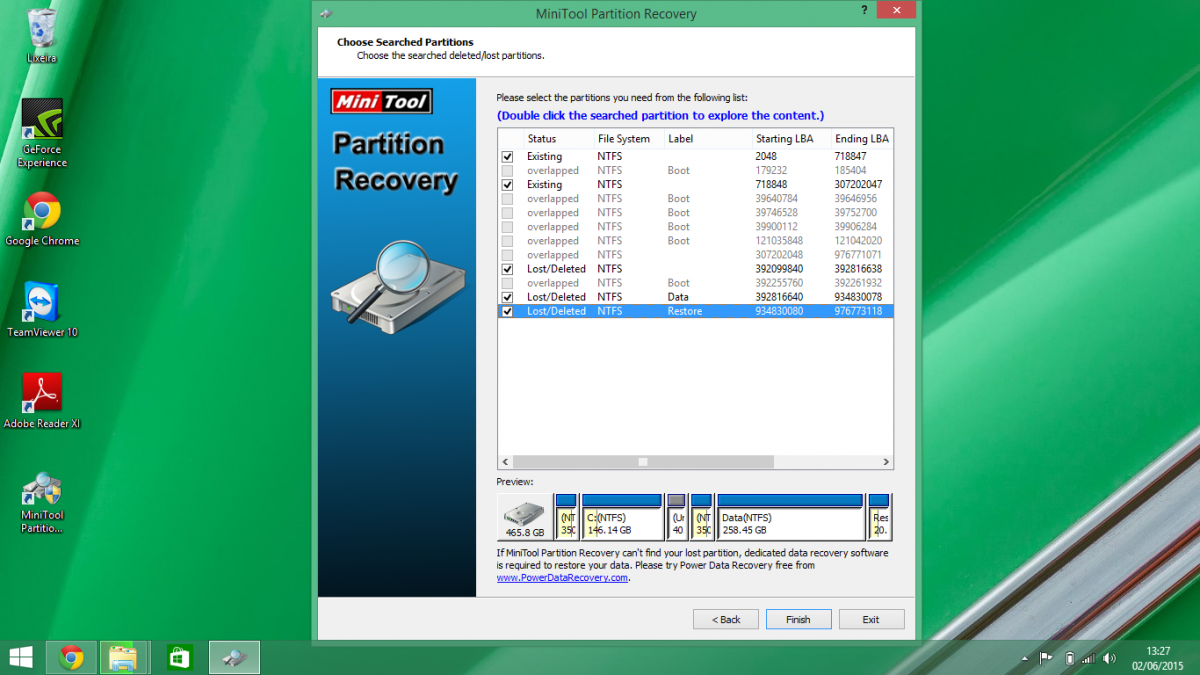
Task: Open MiniTool Partition desktop shortcut
Action: 42,503
